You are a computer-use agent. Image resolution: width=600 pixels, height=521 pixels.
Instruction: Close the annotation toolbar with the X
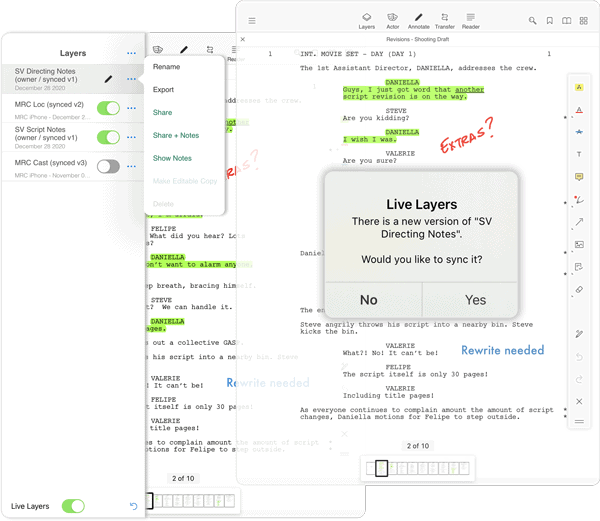click(579, 401)
